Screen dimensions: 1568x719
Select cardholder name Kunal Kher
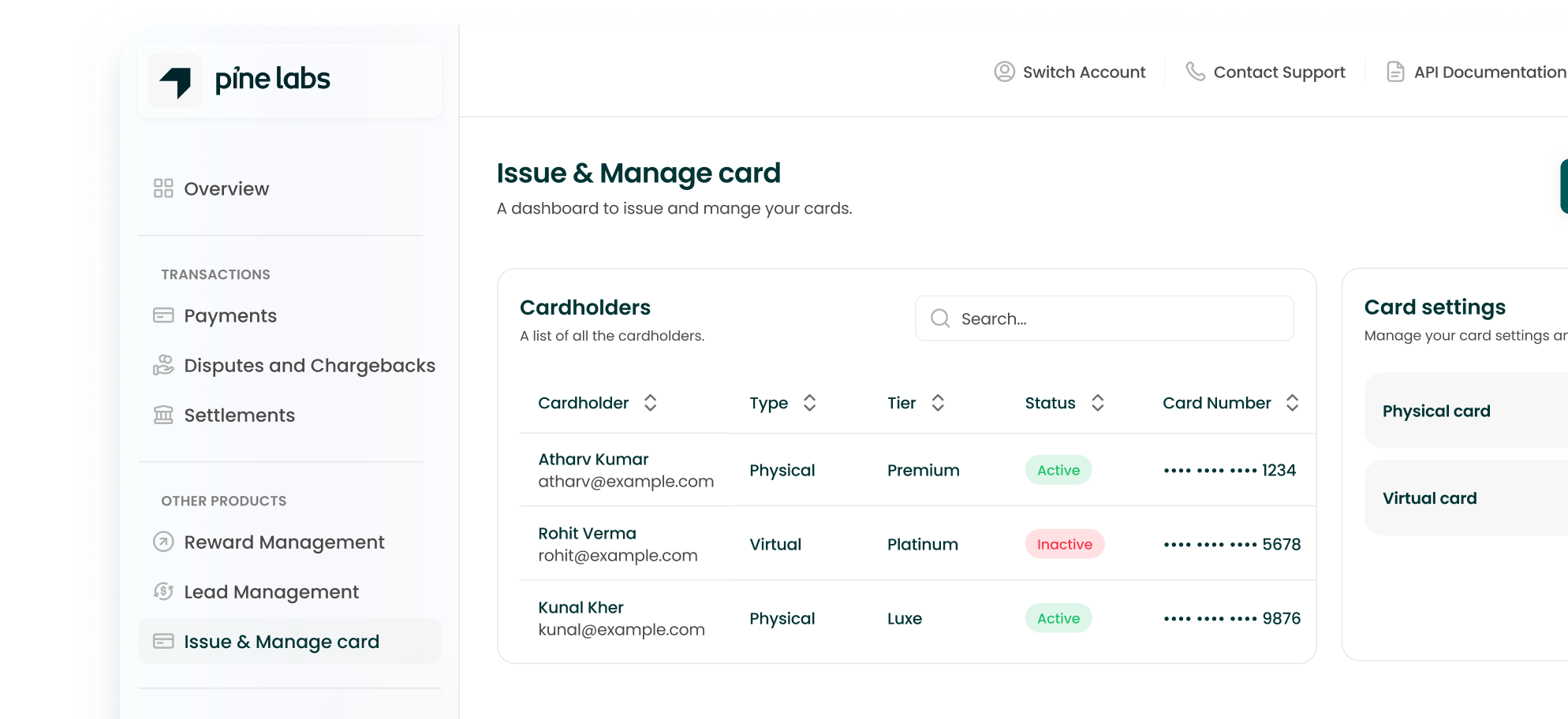pos(581,607)
